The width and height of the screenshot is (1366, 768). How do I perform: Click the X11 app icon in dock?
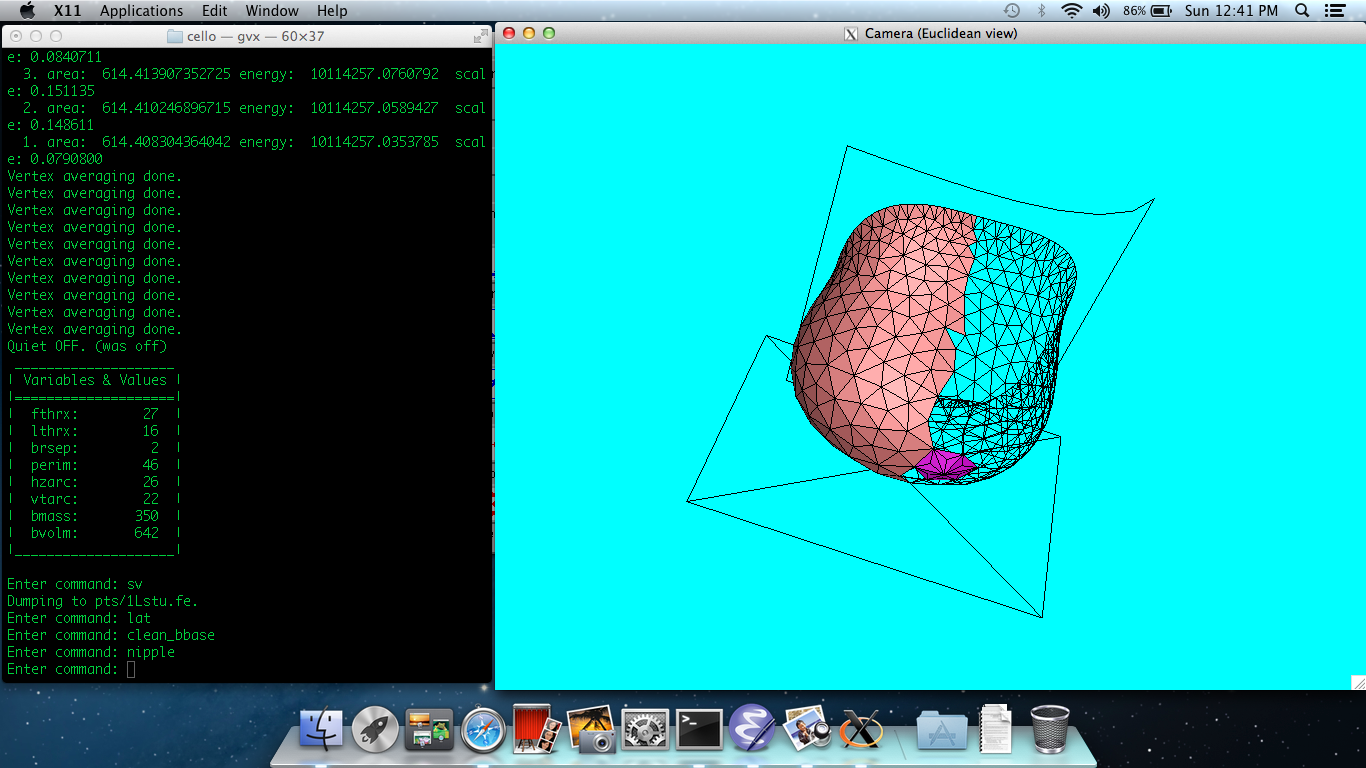coord(861,729)
